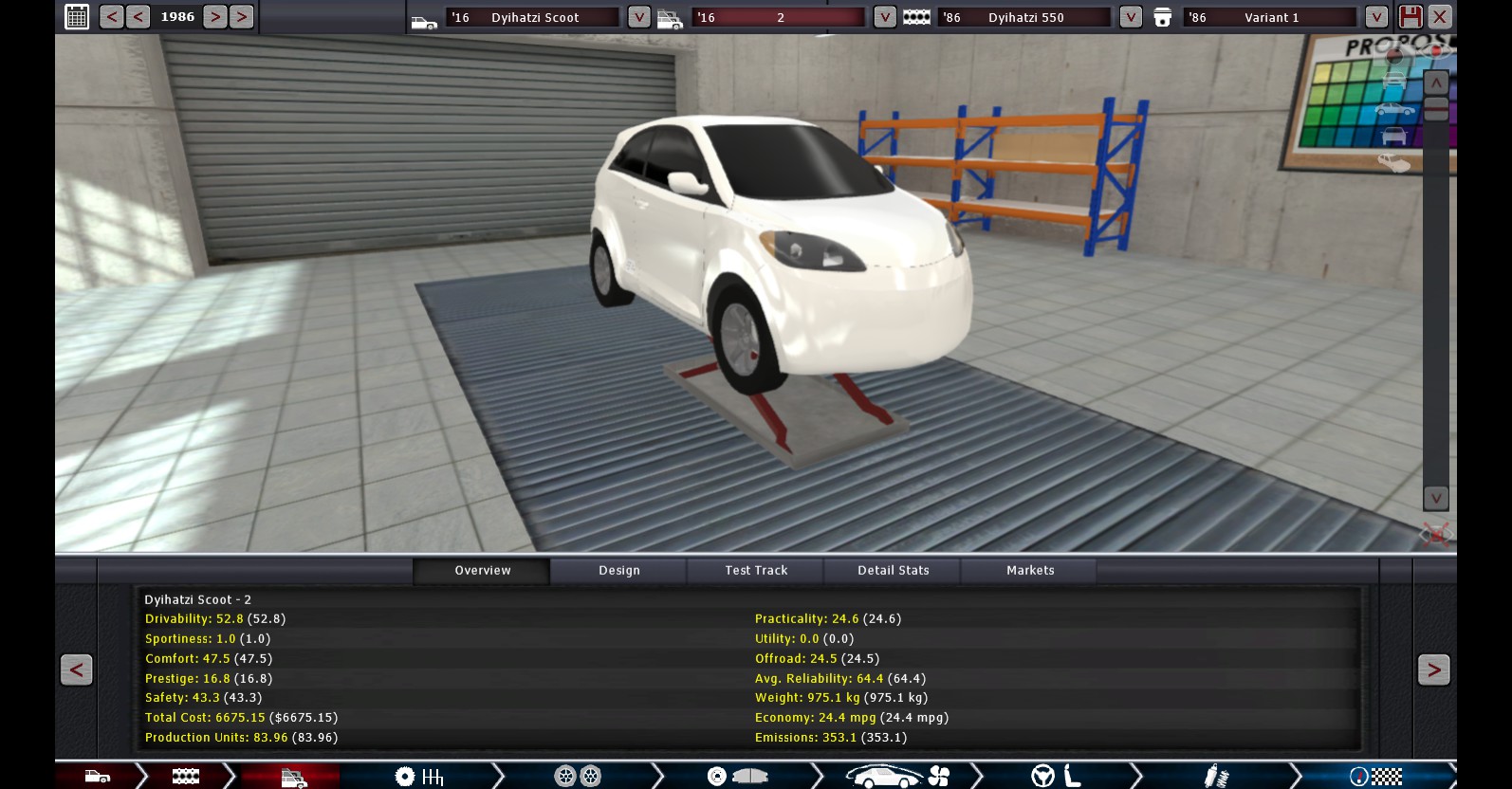Expand the Variant 1 dropdown
The width and height of the screenshot is (1512, 789).
[1376, 17]
